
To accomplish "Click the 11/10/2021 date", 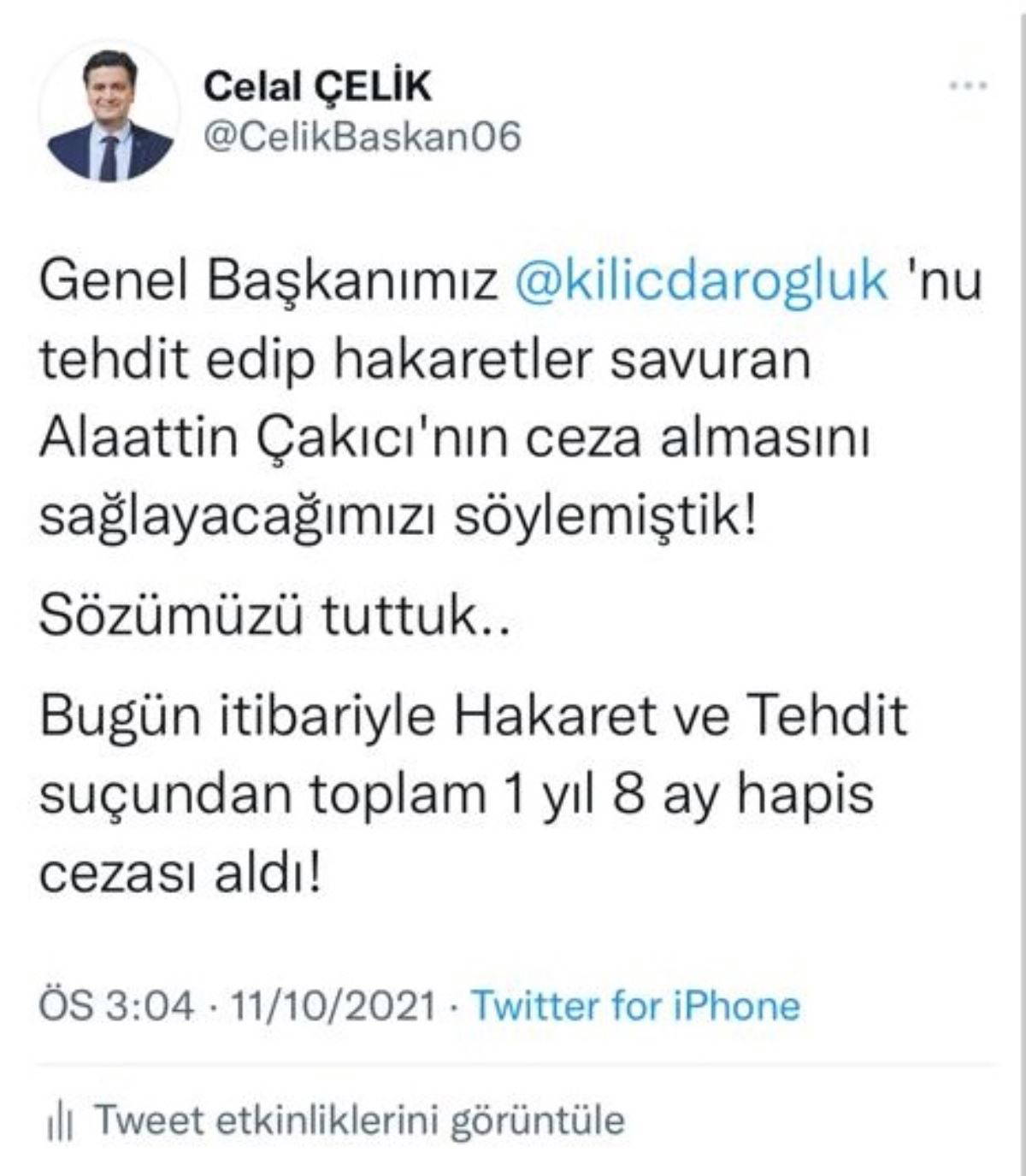I will point(333,1005).
